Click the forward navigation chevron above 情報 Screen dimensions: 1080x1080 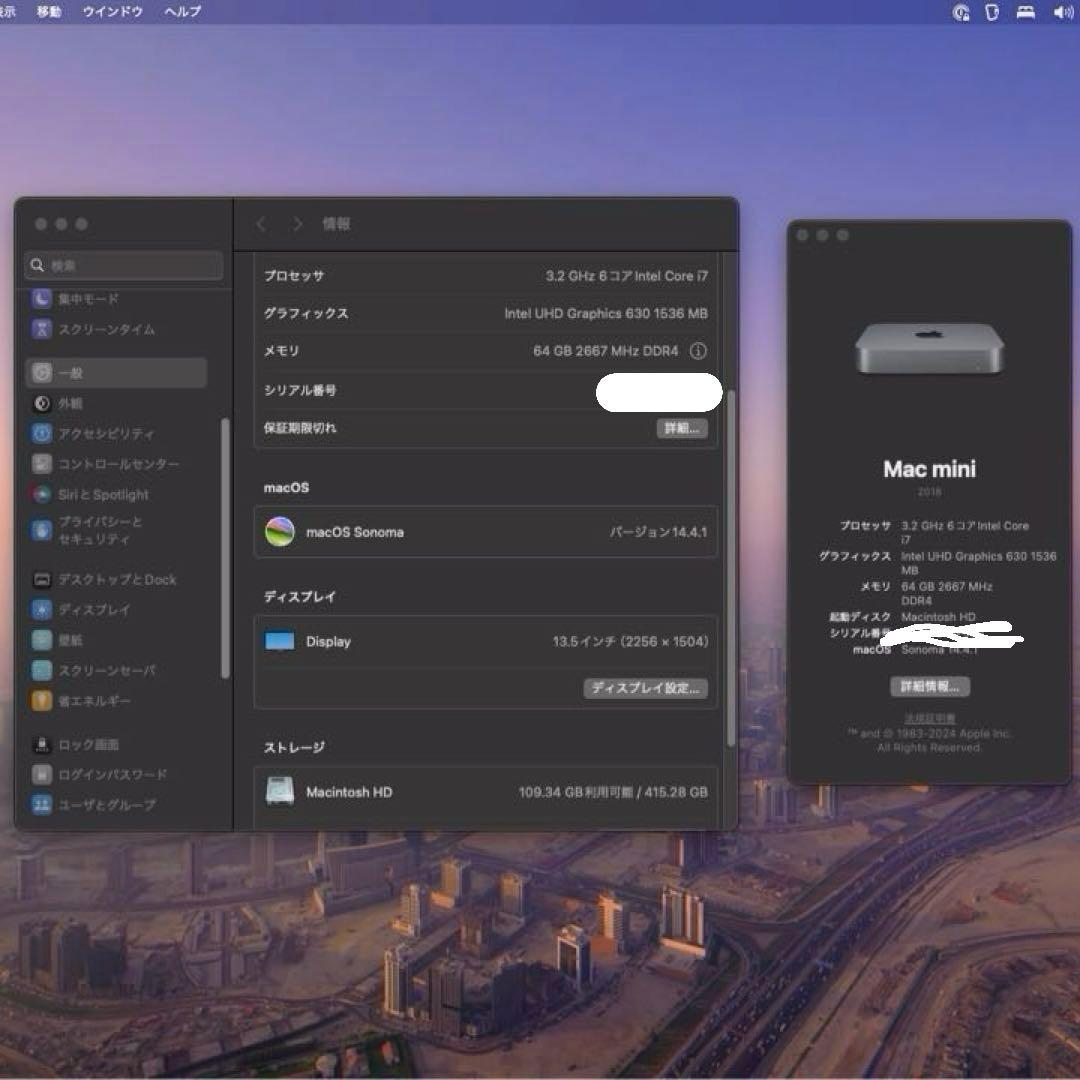(297, 224)
